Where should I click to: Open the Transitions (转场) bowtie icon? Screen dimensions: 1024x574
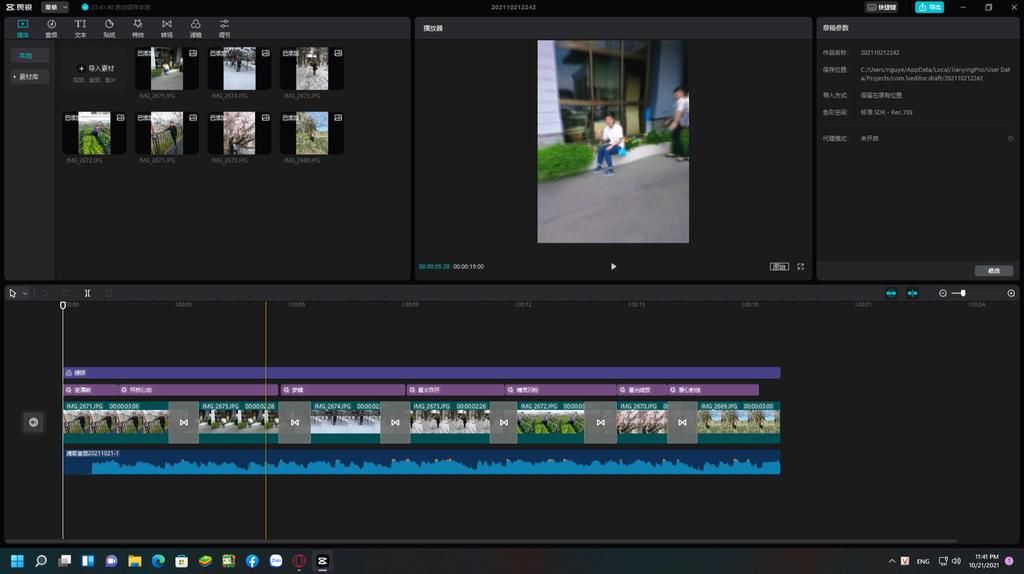167,27
